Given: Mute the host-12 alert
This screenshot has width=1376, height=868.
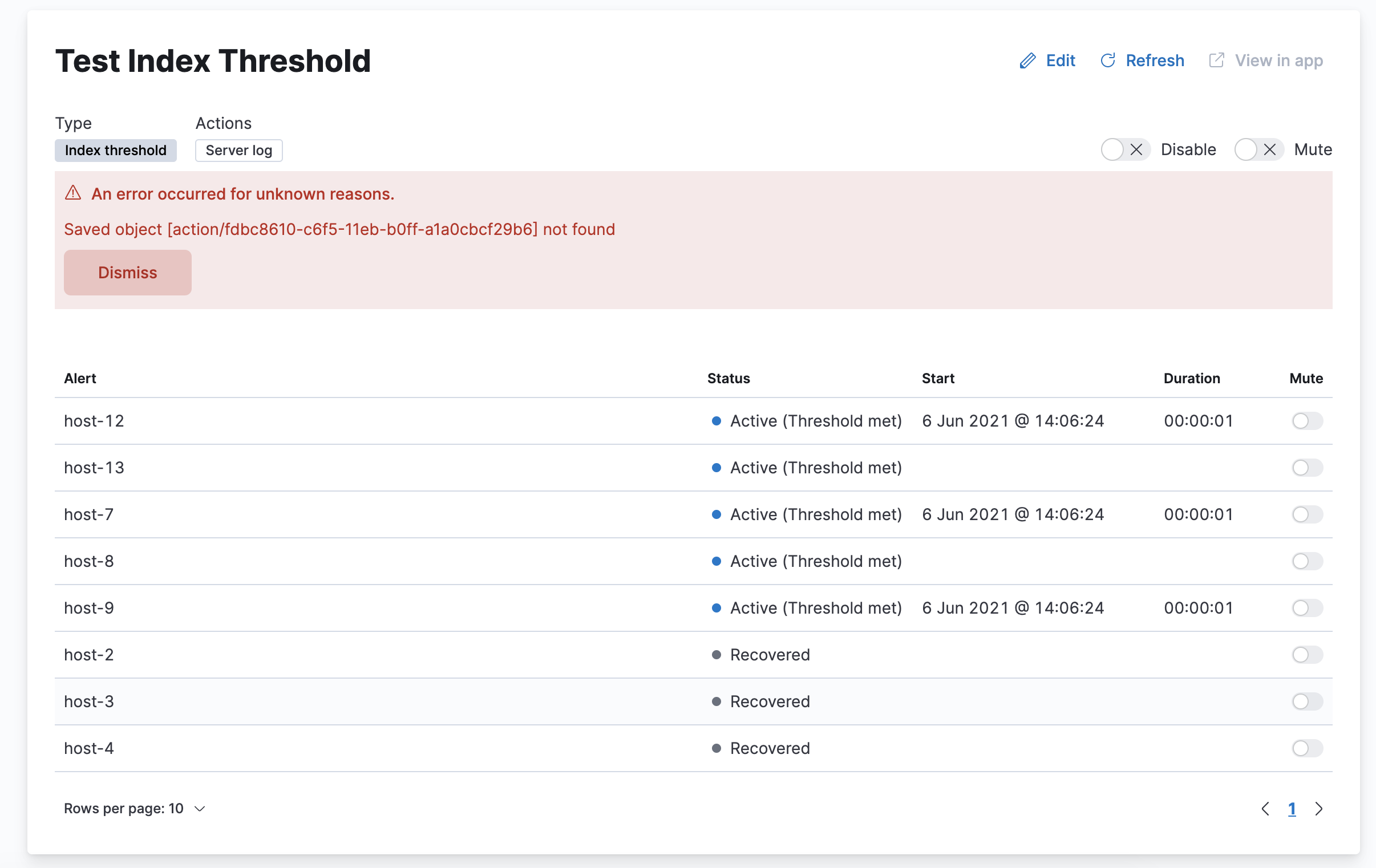Looking at the screenshot, I should pyautogui.click(x=1307, y=421).
